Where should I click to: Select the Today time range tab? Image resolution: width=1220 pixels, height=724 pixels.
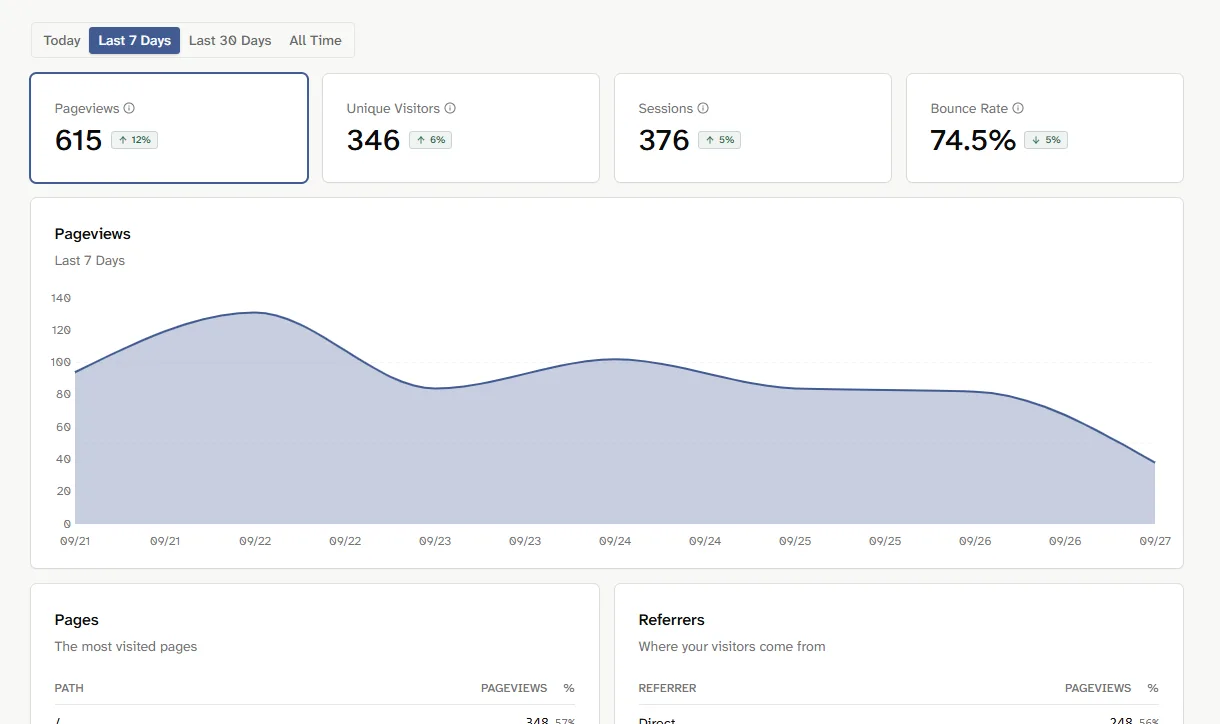(x=62, y=40)
